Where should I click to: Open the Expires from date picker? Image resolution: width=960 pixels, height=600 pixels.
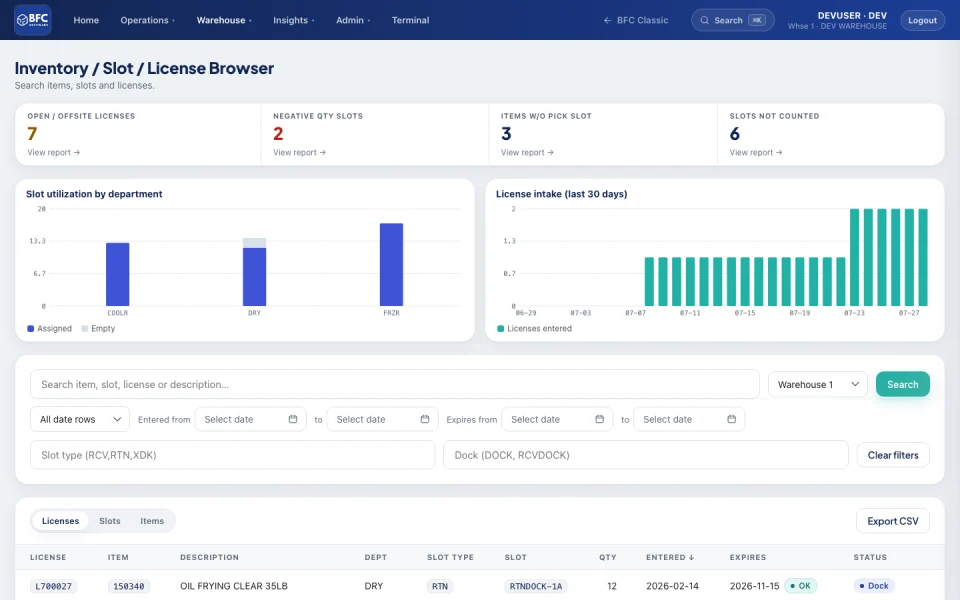click(x=557, y=419)
